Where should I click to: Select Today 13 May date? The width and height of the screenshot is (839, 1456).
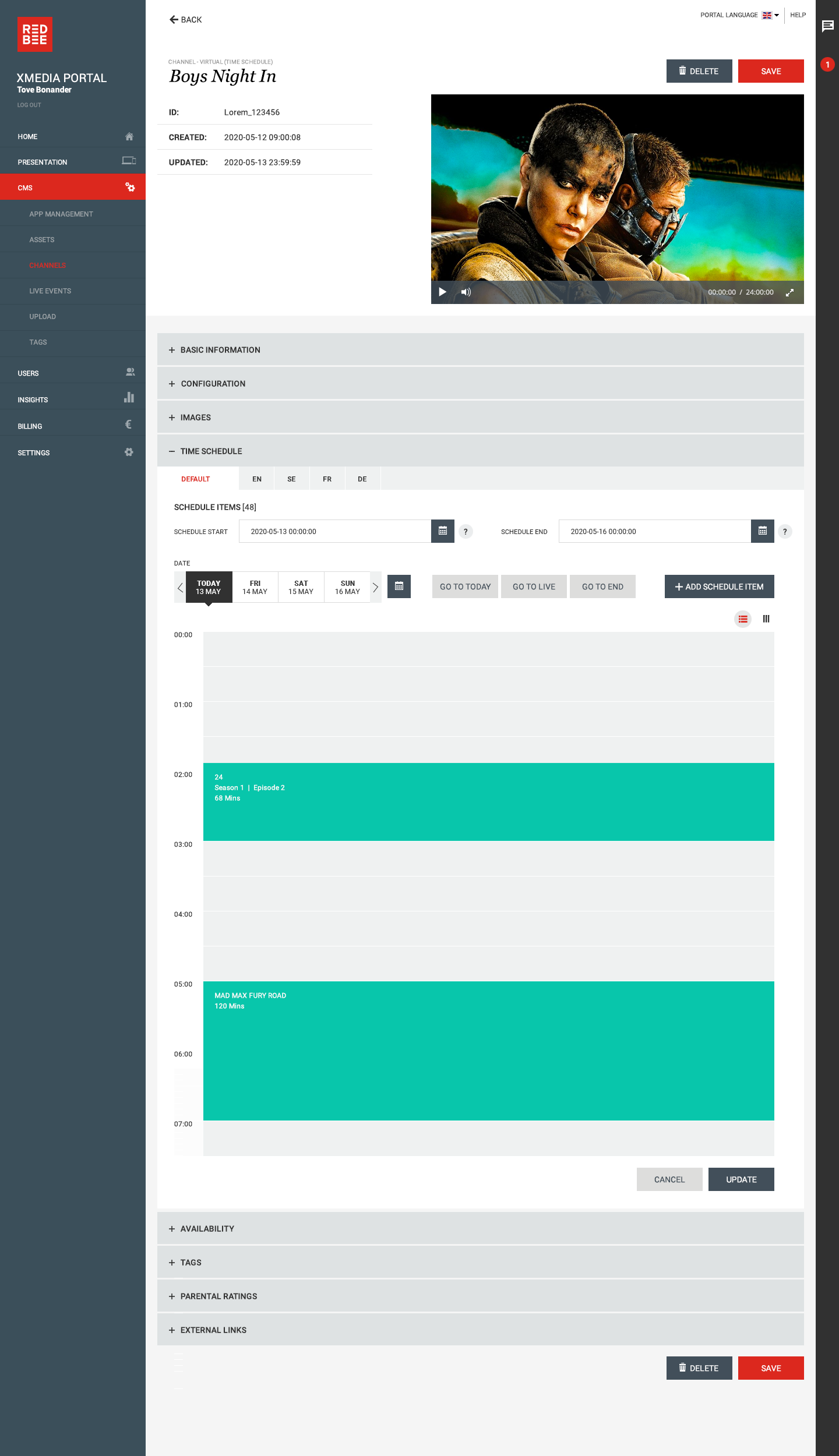[209, 587]
